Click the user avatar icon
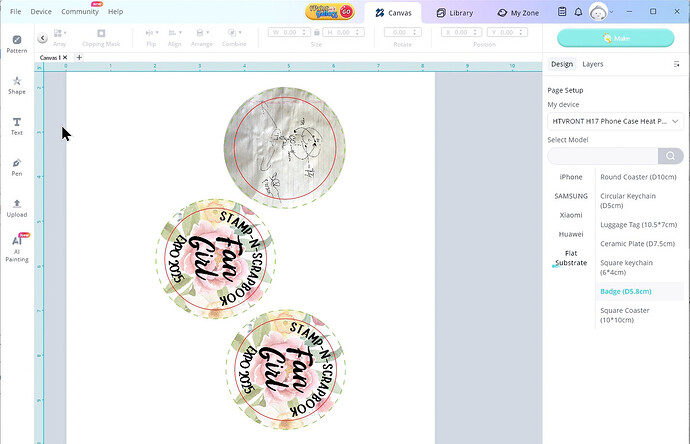 point(597,12)
